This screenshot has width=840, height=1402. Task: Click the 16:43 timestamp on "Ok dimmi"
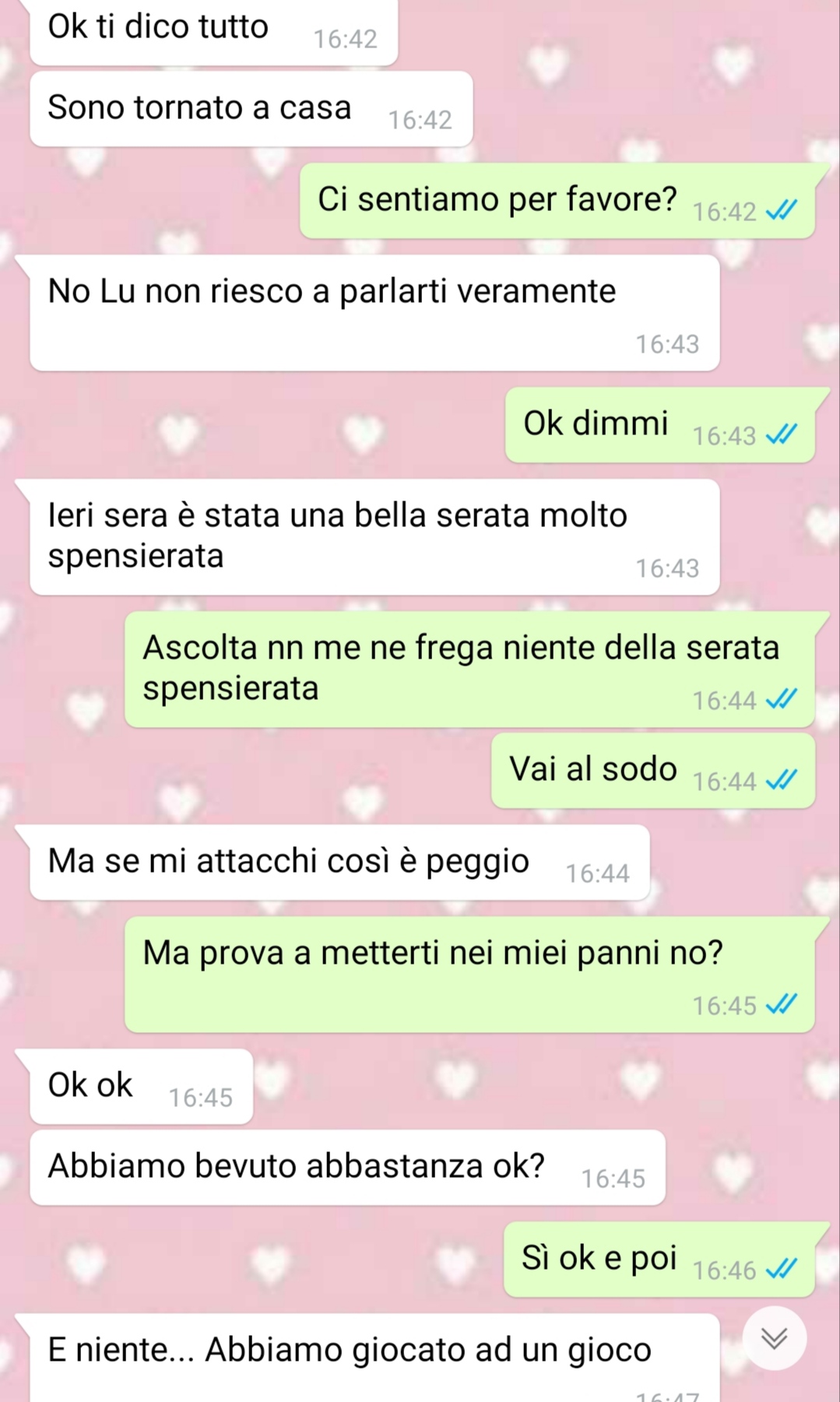click(x=724, y=436)
